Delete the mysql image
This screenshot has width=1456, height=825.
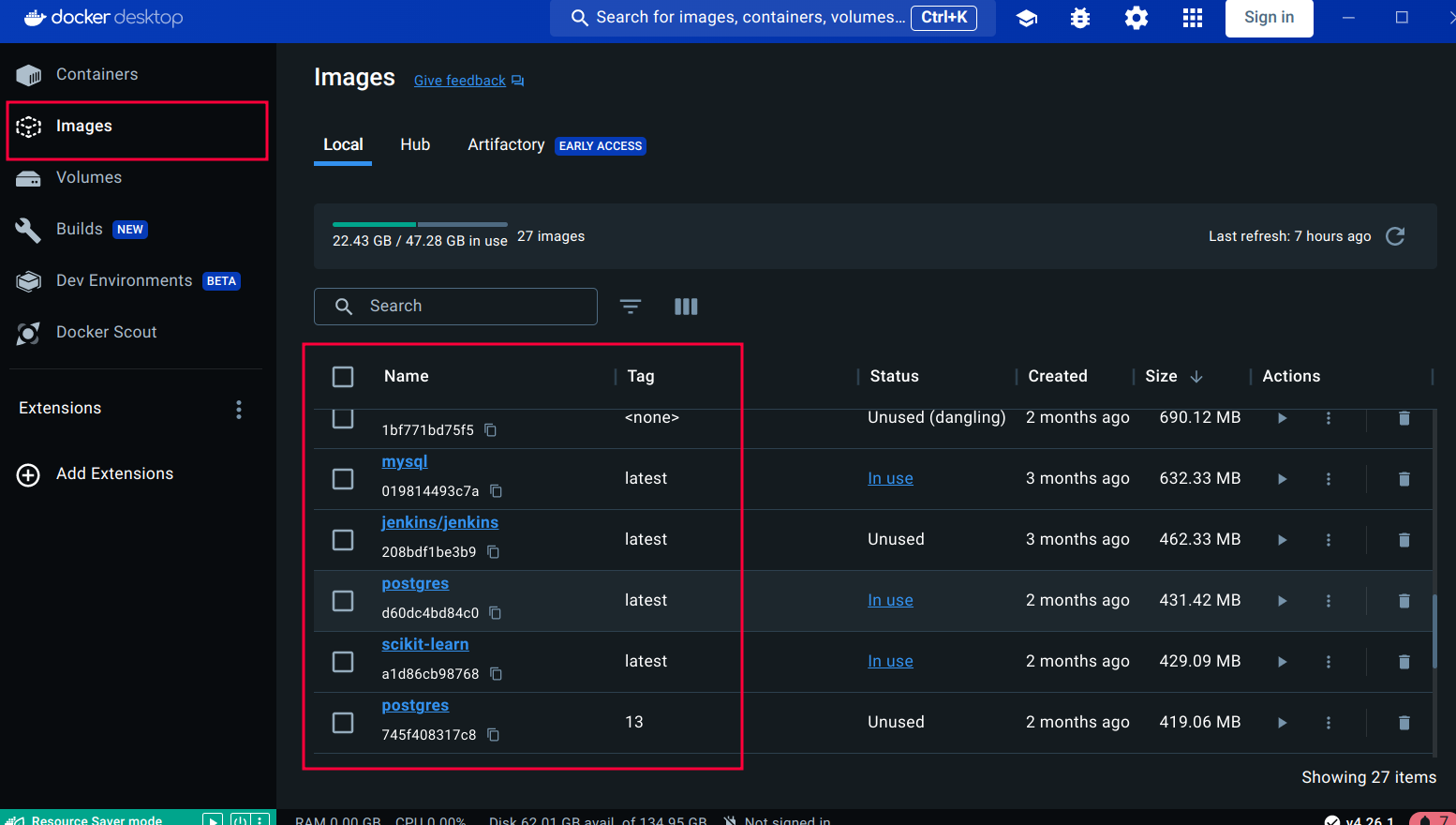point(1404,479)
